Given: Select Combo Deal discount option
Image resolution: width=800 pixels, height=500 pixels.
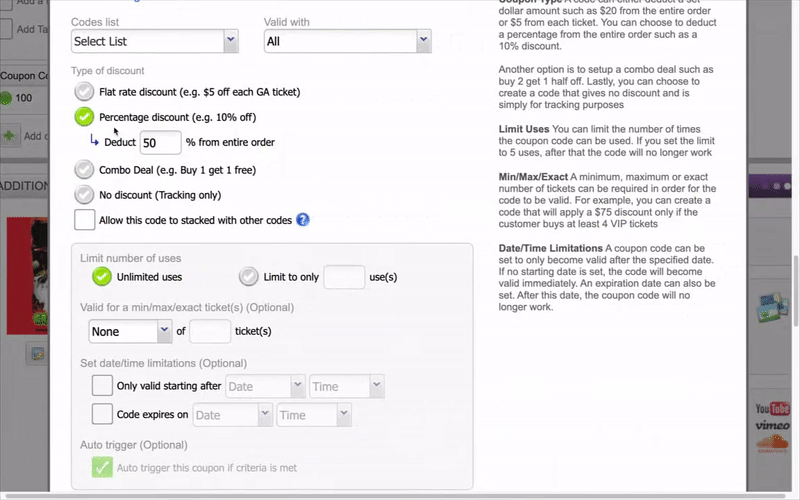Looking at the screenshot, I should coord(84,170).
